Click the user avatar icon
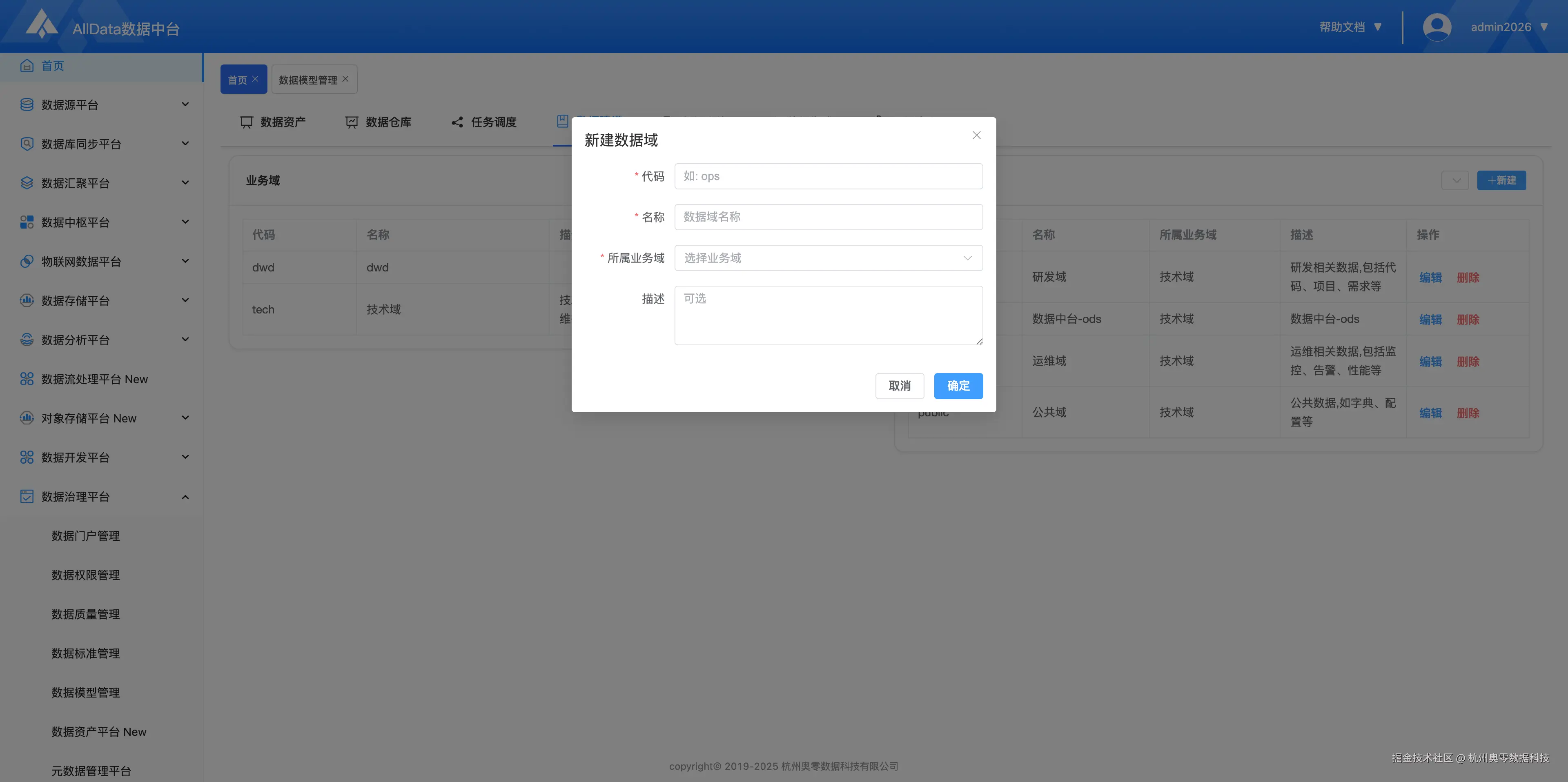This screenshot has width=1568, height=782. 1437,27
